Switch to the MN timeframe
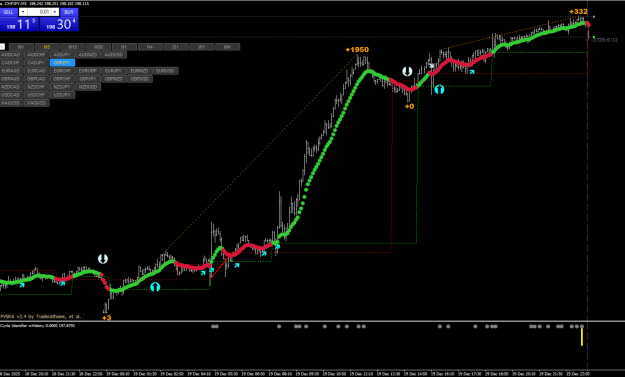Image resolution: width=625 pixels, height=377 pixels. [227, 47]
